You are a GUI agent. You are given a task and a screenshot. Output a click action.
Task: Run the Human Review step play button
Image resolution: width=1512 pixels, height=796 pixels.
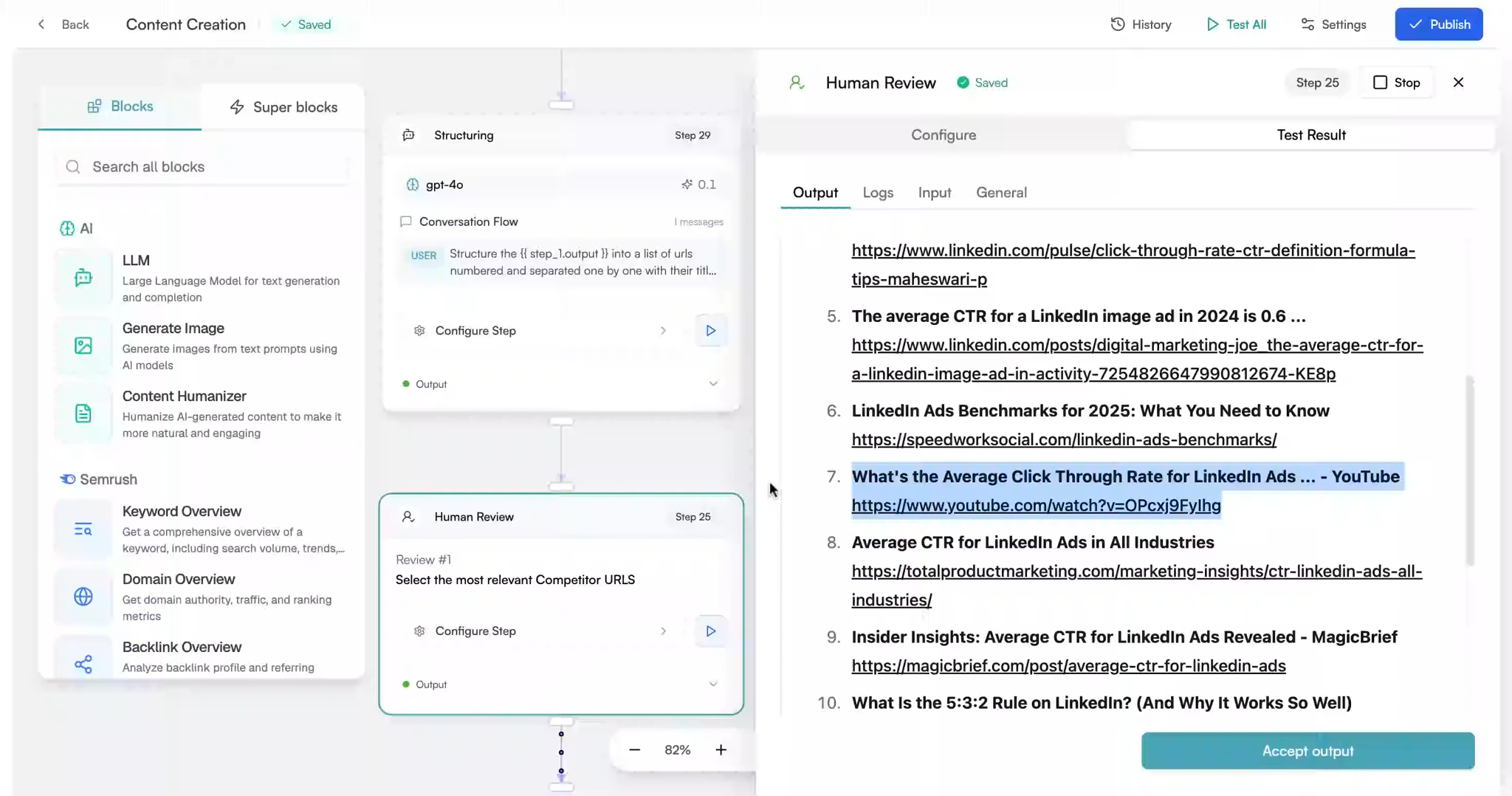tap(710, 631)
